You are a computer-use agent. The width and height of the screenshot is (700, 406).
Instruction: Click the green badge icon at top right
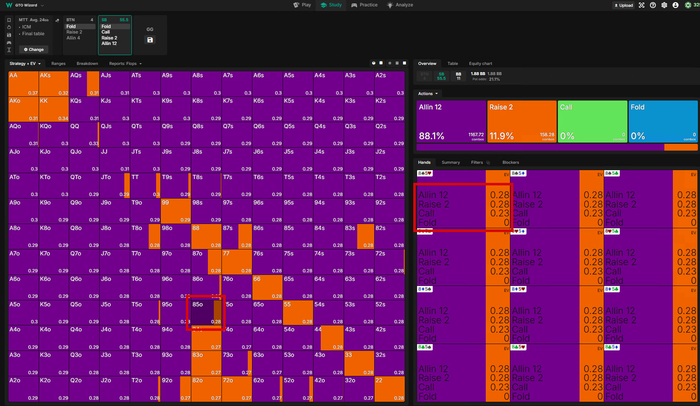(688, 5)
